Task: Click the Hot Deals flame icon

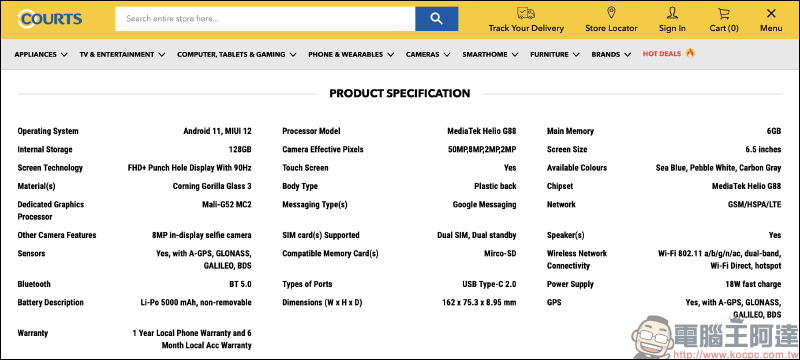Action: pos(690,53)
